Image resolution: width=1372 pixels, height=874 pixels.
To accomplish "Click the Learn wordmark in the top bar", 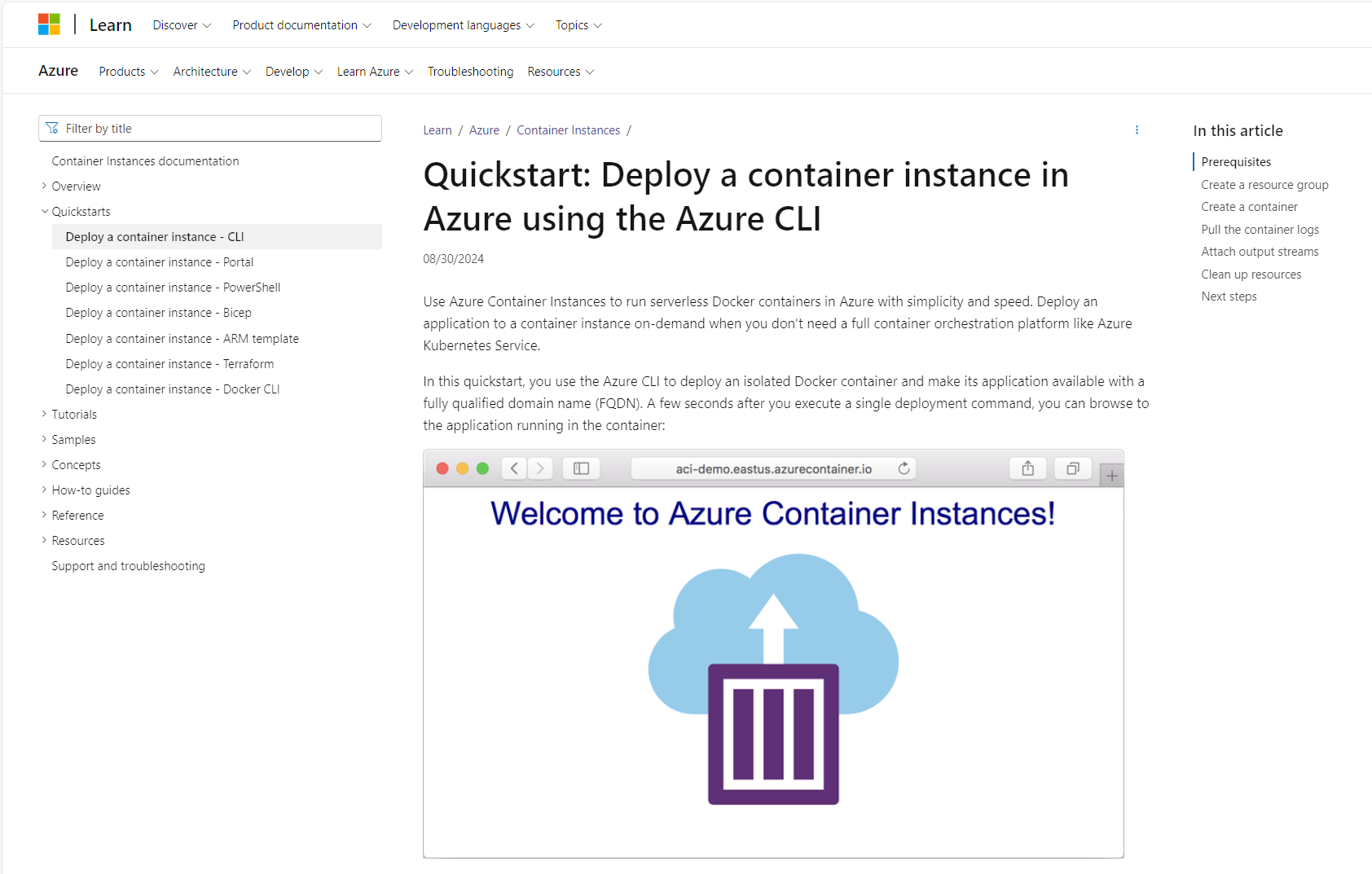I will point(110,24).
